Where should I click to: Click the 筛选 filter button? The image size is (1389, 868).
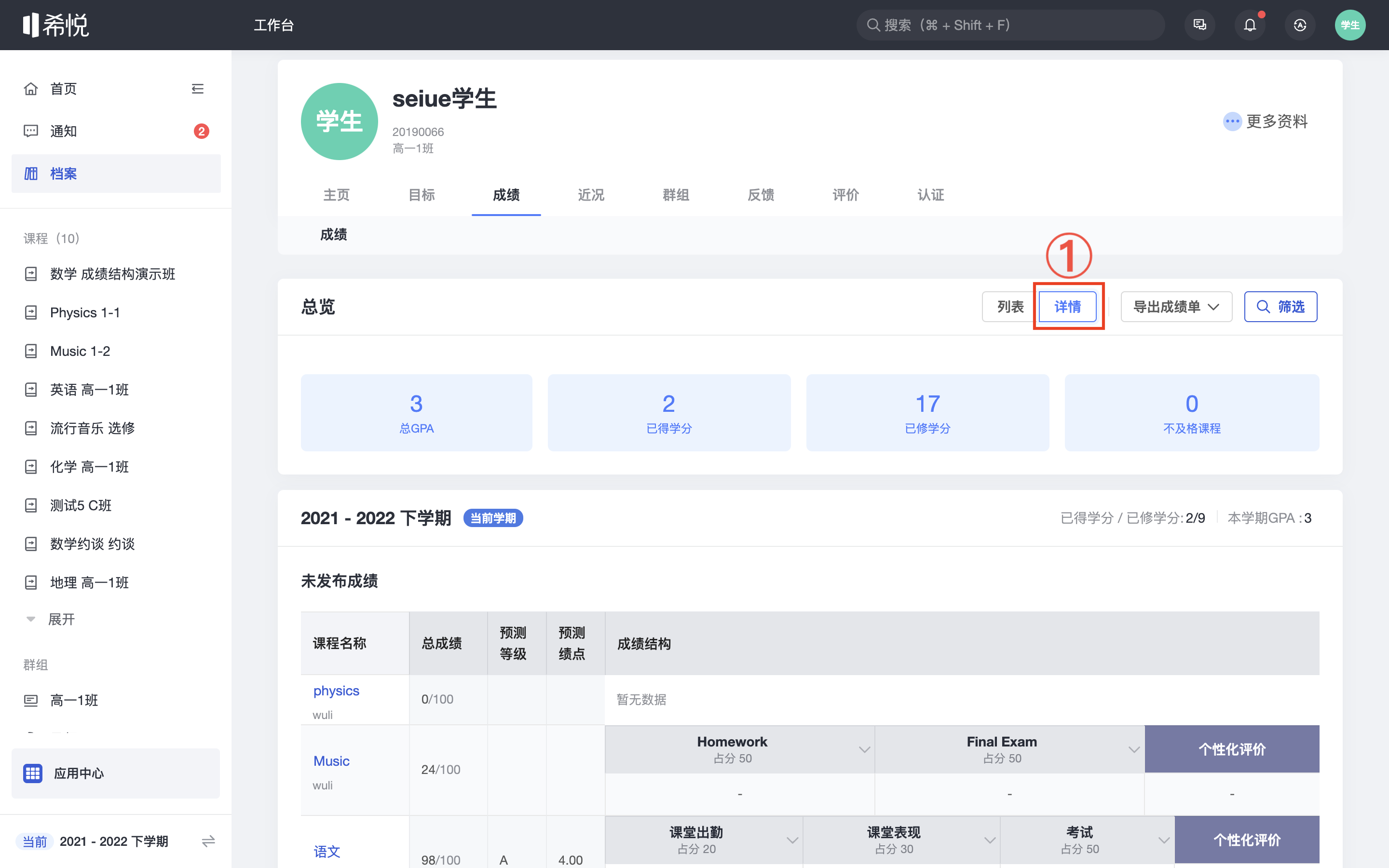click(x=1280, y=307)
